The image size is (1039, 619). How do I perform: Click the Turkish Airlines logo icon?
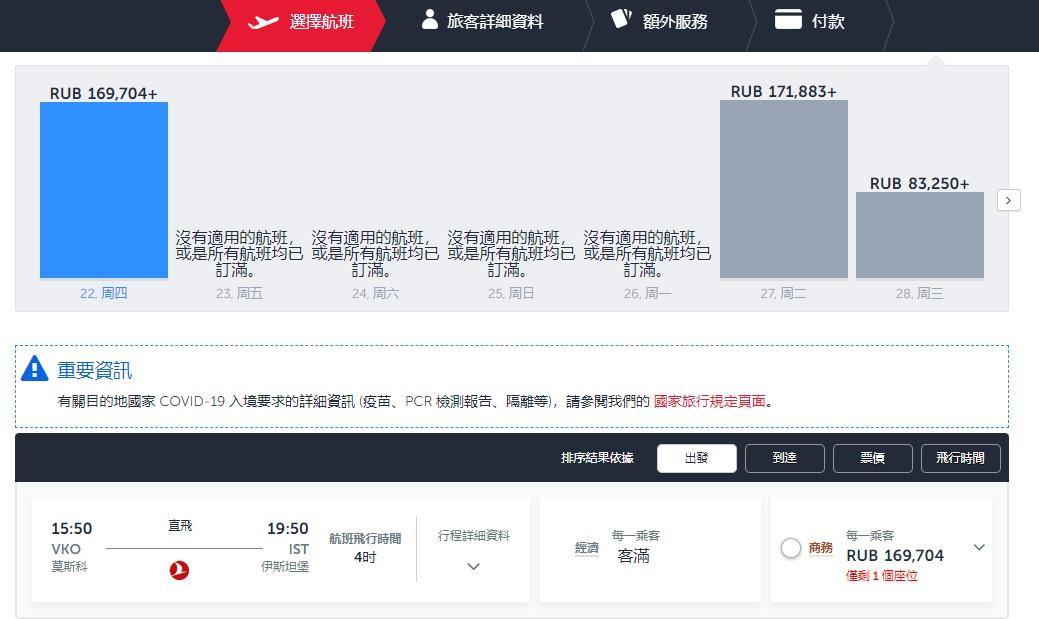pos(180,570)
